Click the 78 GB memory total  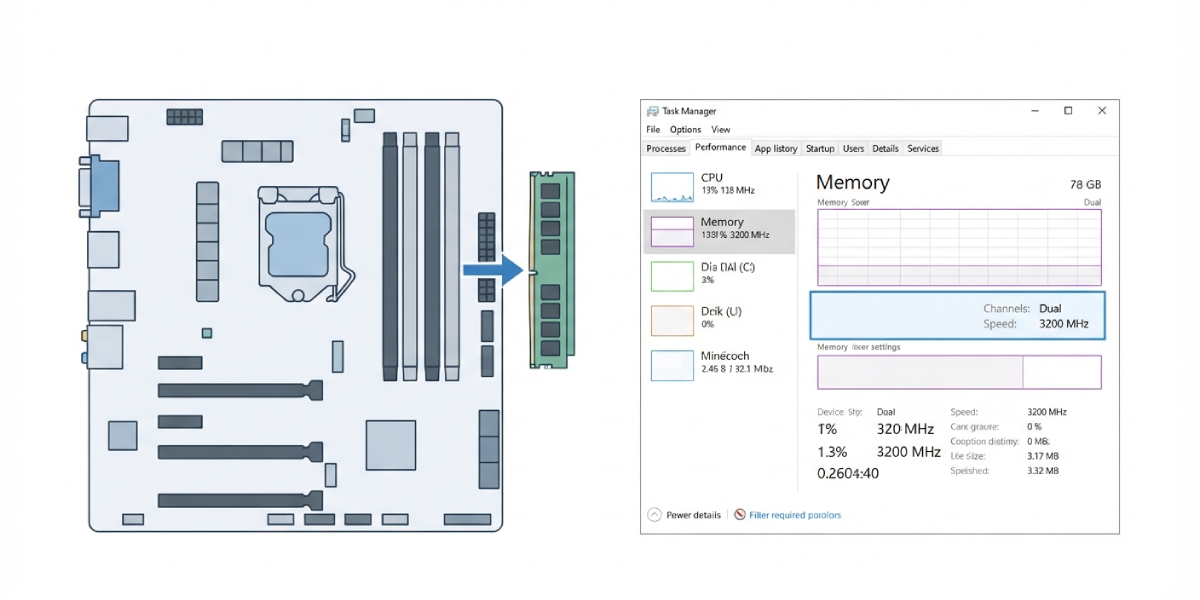tap(1085, 185)
